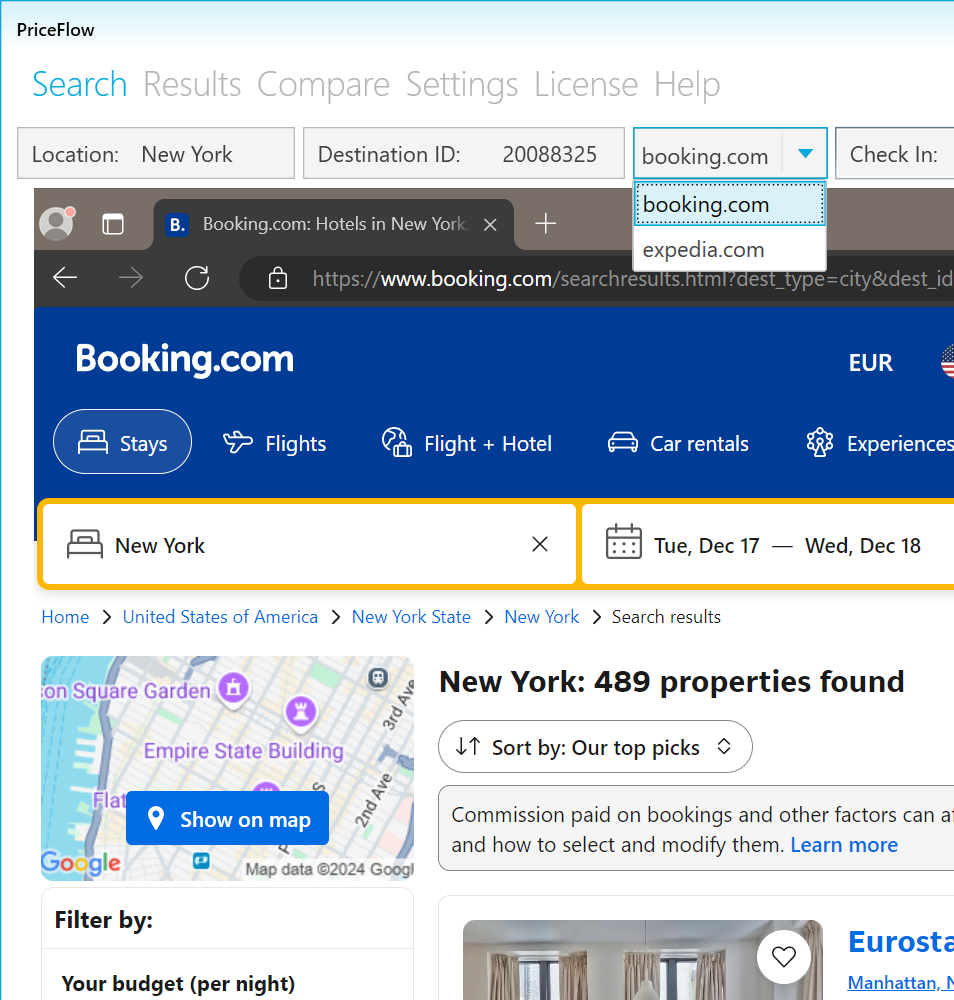Follow the Learn more link

pyautogui.click(x=844, y=844)
